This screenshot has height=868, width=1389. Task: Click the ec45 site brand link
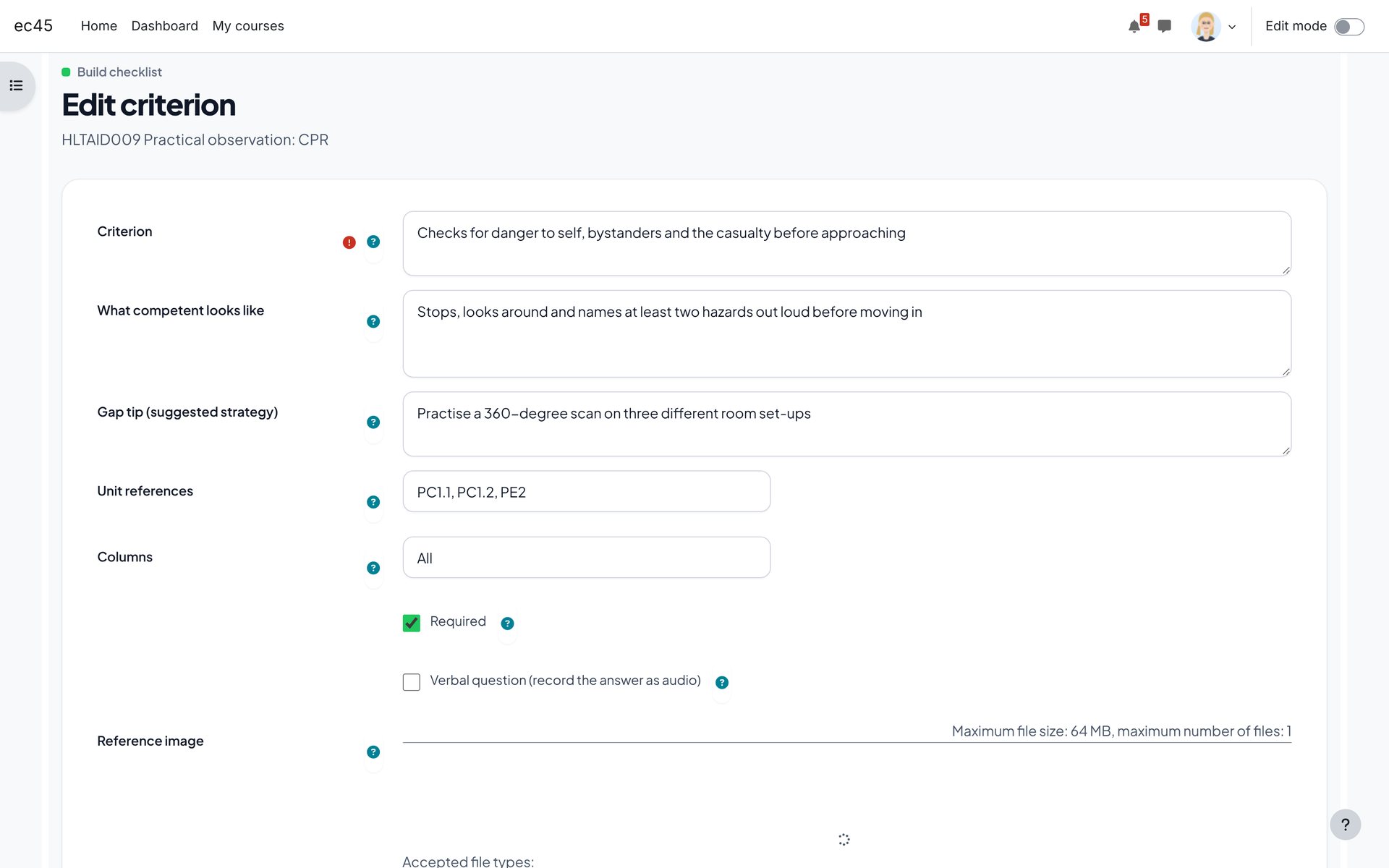pos(33,26)
